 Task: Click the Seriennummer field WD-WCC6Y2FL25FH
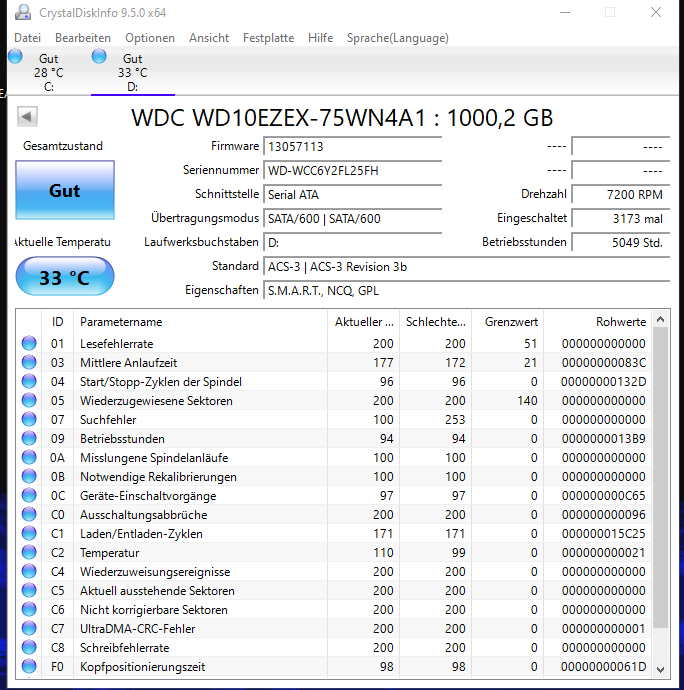pos(353,170)
